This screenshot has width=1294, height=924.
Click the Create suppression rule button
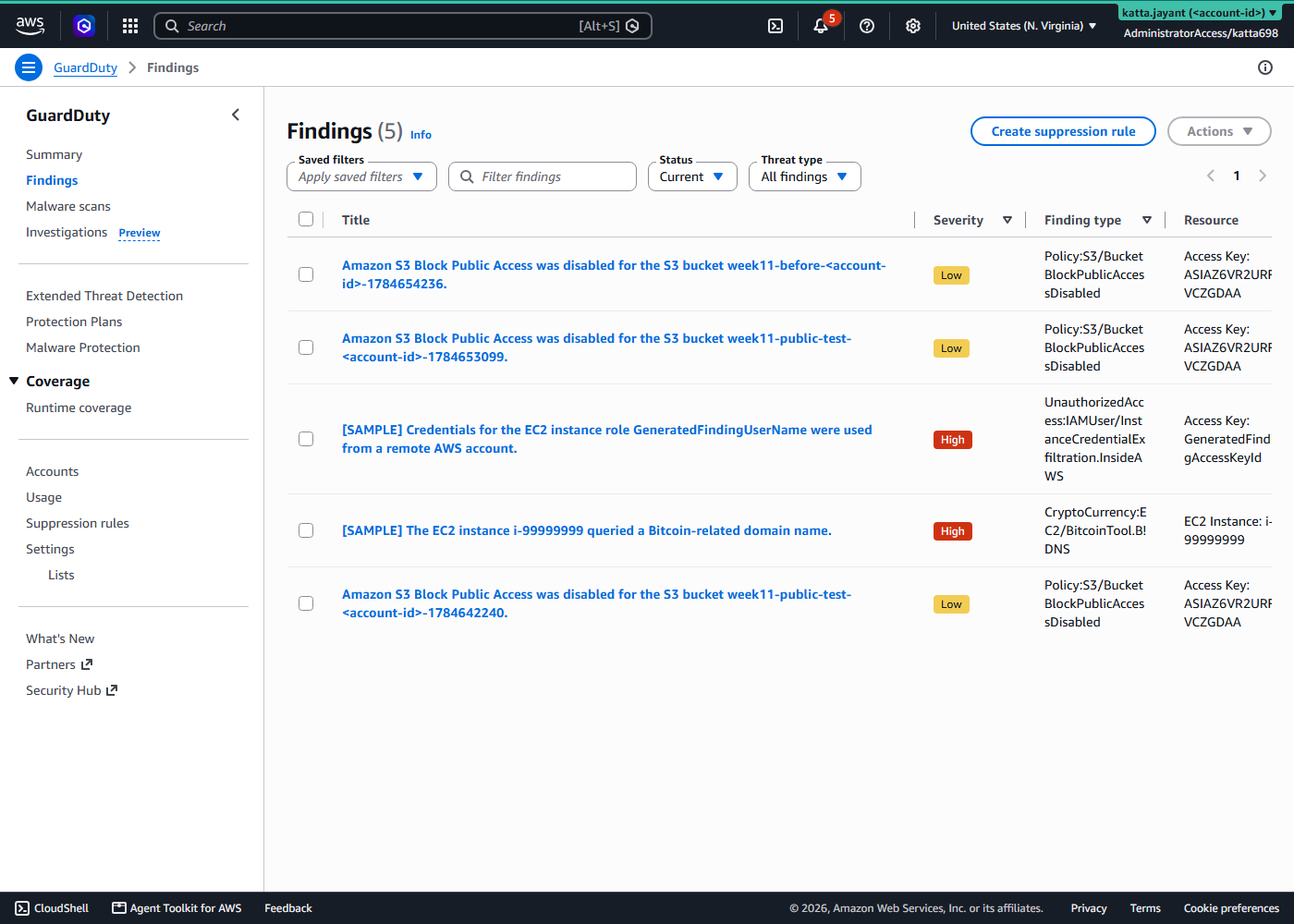tap(1063, 131)
